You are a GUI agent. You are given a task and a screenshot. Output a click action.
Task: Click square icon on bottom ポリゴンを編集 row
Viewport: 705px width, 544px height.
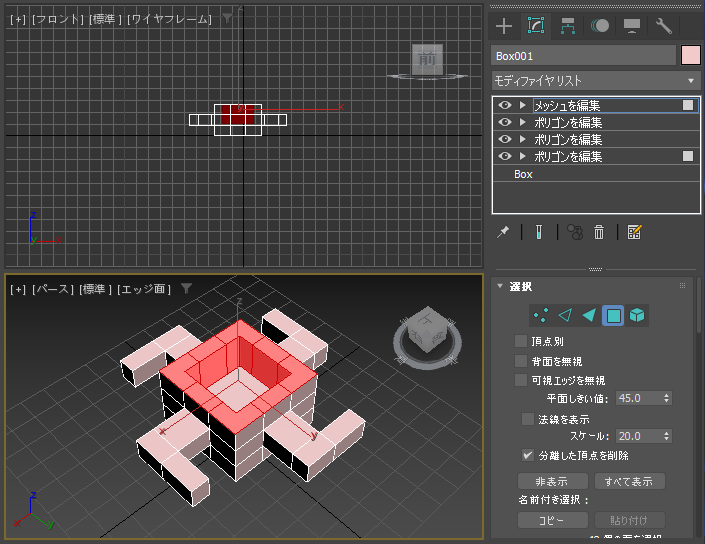(688, 156)
